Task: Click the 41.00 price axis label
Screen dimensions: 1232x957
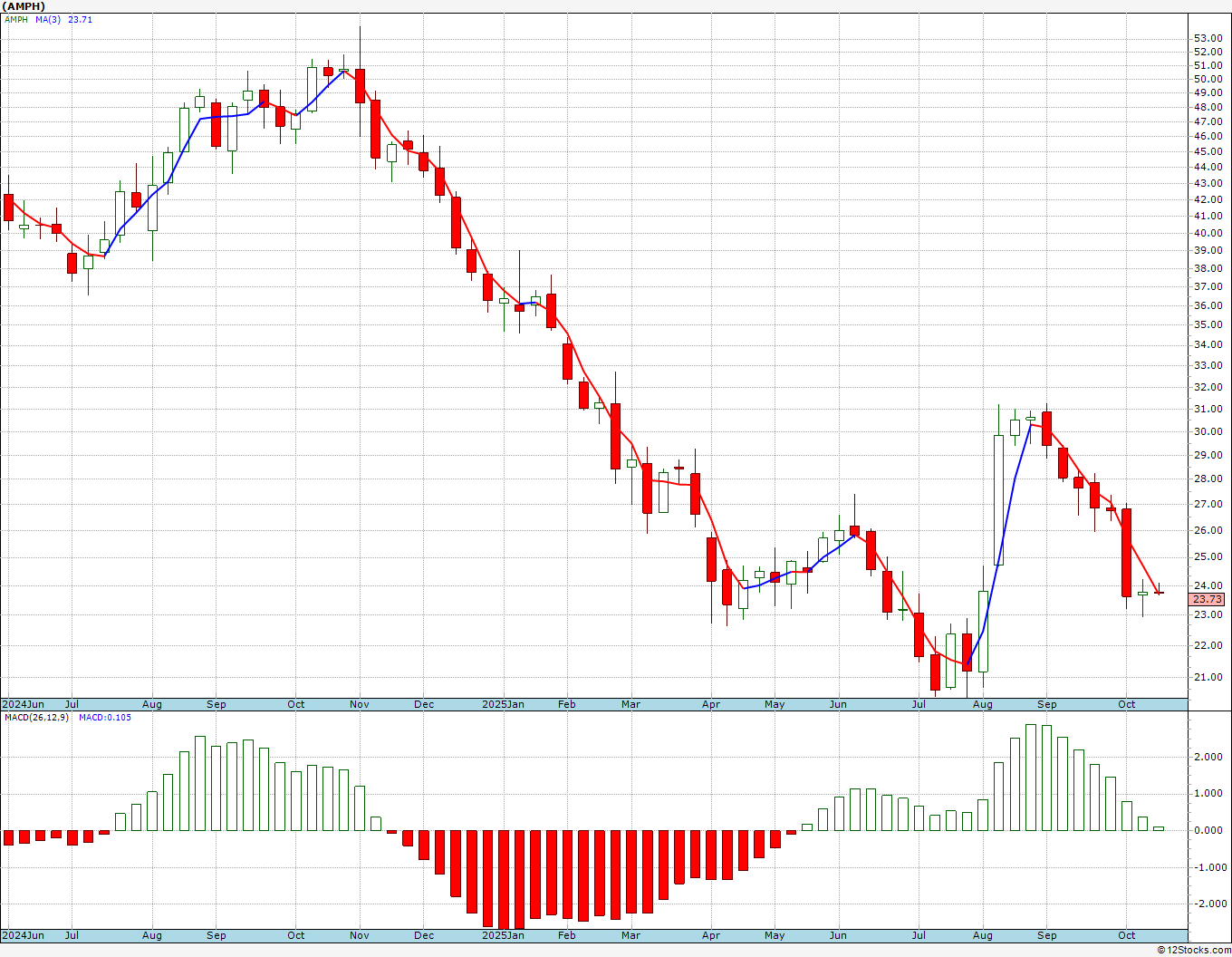Action: [1208, 216]
